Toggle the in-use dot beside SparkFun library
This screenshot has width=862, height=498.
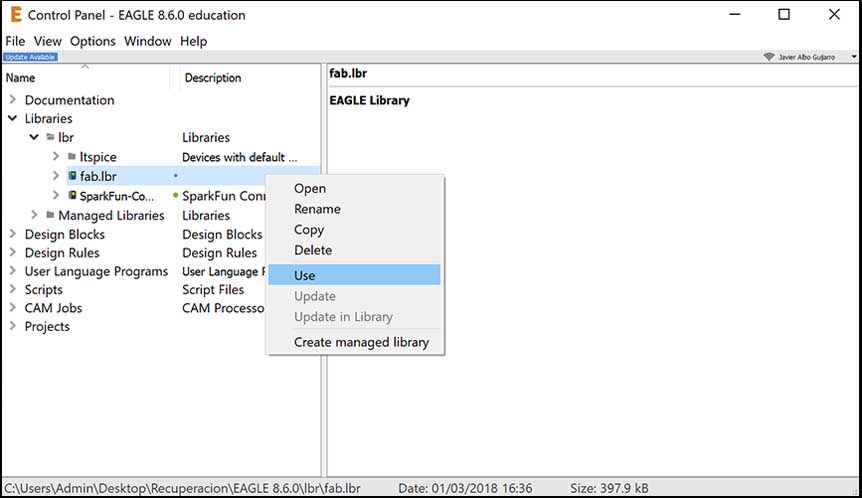click(175, 196)
